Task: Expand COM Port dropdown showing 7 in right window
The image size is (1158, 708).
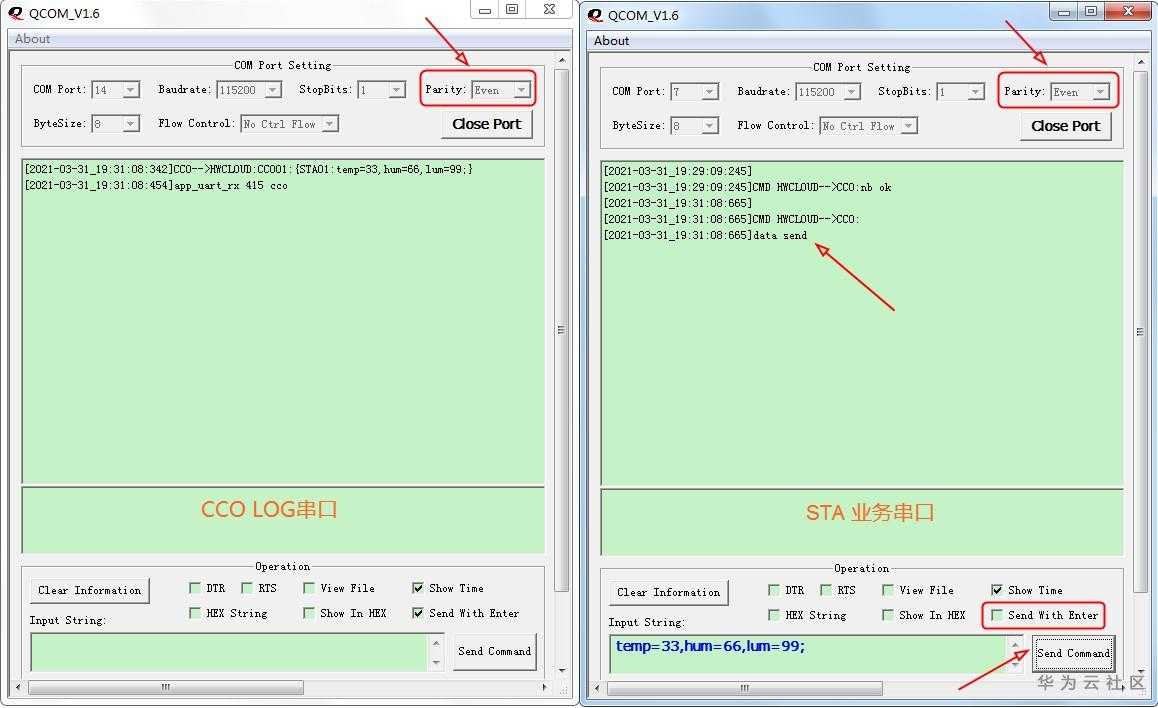Action: 710,92
